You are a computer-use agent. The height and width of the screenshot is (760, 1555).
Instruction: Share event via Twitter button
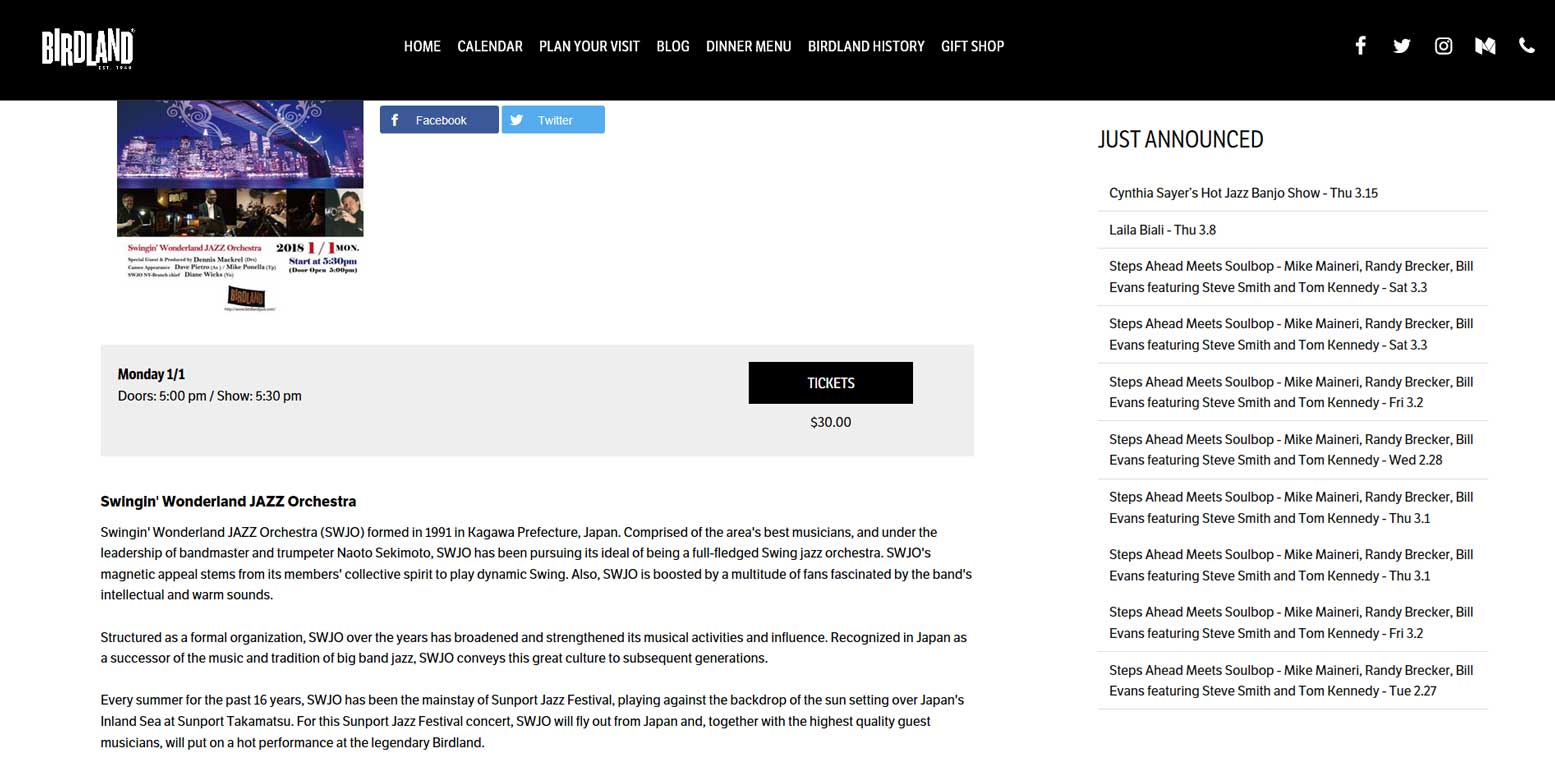click(553, 120)
